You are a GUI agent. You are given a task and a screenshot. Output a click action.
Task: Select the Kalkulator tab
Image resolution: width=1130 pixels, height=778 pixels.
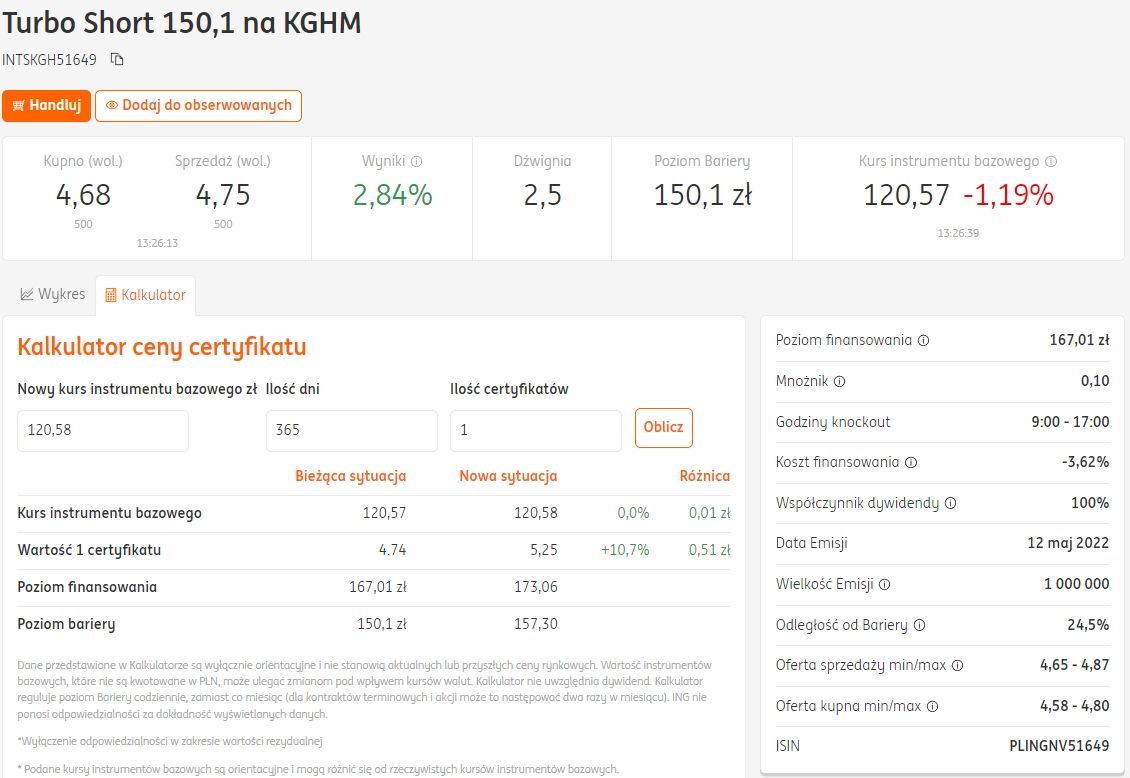click(145, 295)
